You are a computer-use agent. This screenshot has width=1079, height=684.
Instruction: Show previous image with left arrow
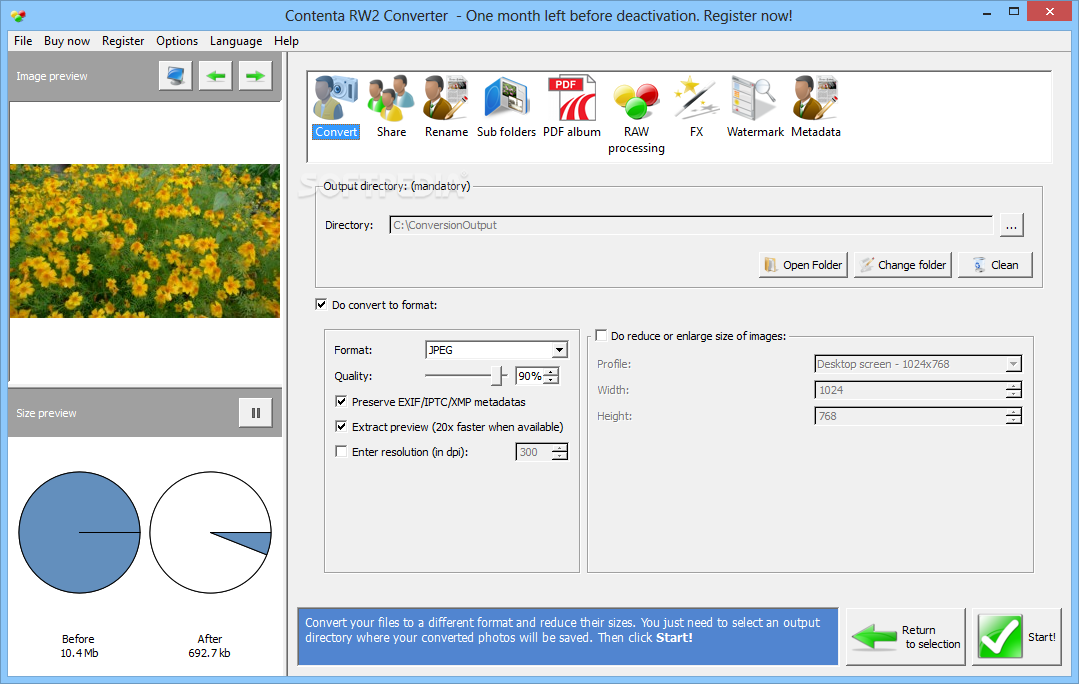click(215, 76)
